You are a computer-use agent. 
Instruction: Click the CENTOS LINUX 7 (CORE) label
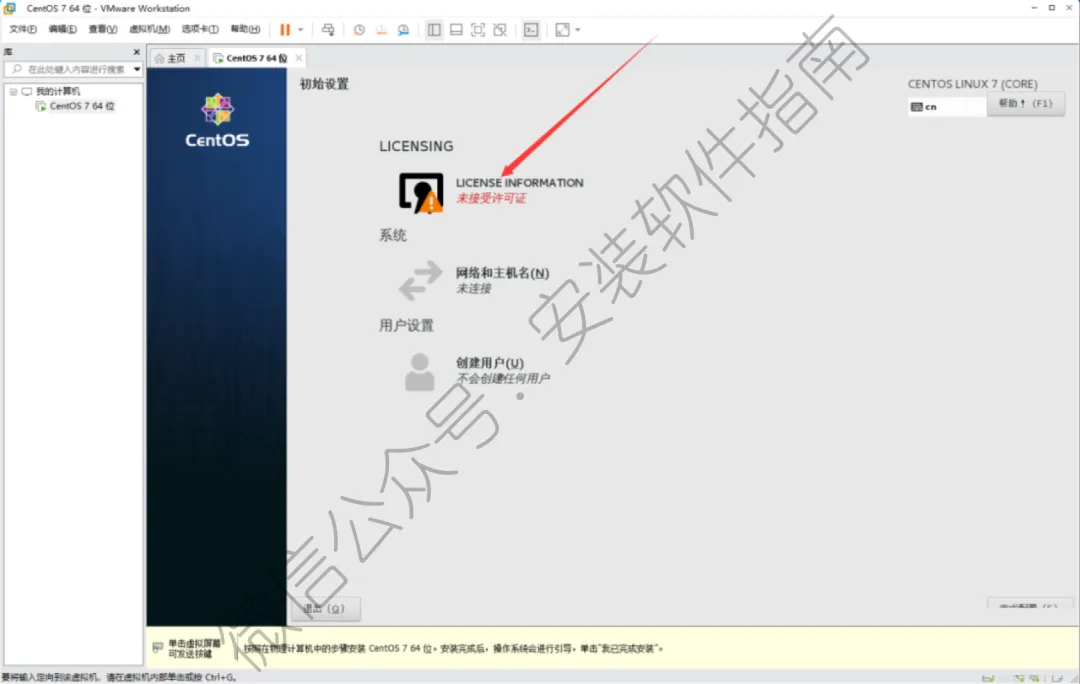972,83
